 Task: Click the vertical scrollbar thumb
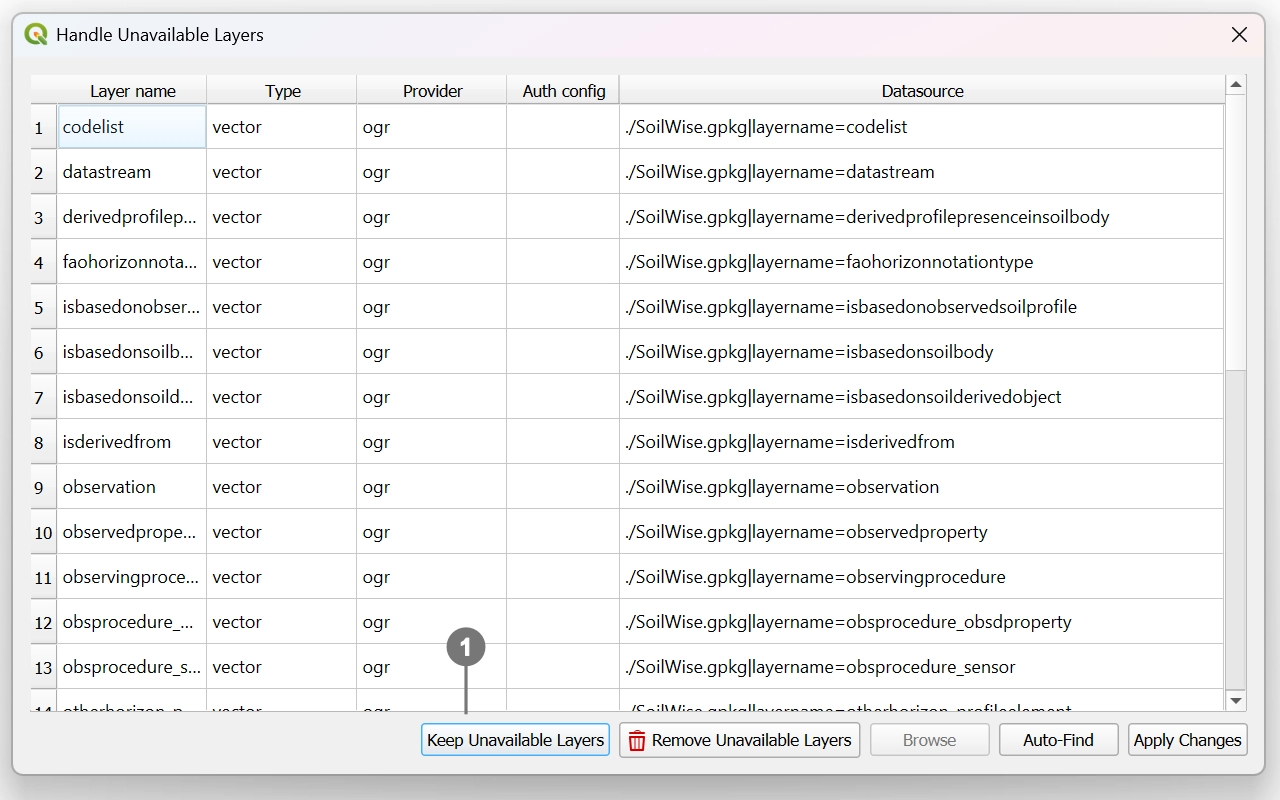pos(1236,230)
